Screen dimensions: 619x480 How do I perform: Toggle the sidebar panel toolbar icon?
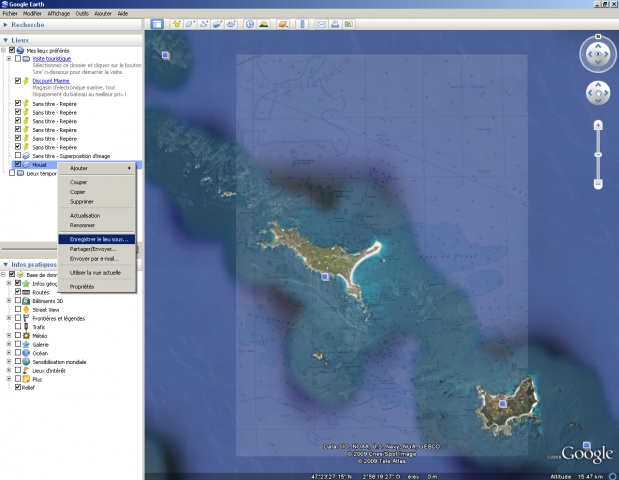point(157,24)
